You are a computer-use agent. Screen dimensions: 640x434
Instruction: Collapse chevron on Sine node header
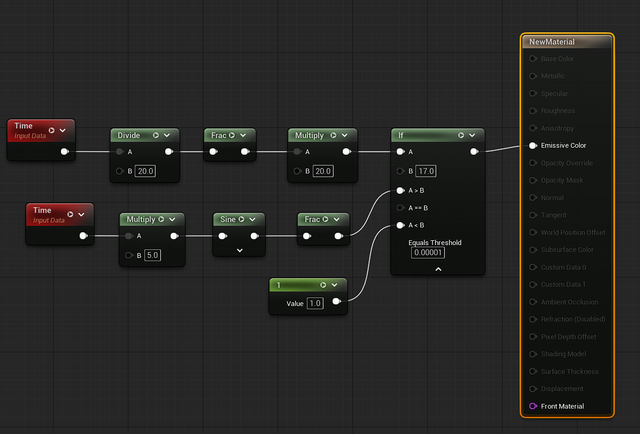(x=252, y=219)
